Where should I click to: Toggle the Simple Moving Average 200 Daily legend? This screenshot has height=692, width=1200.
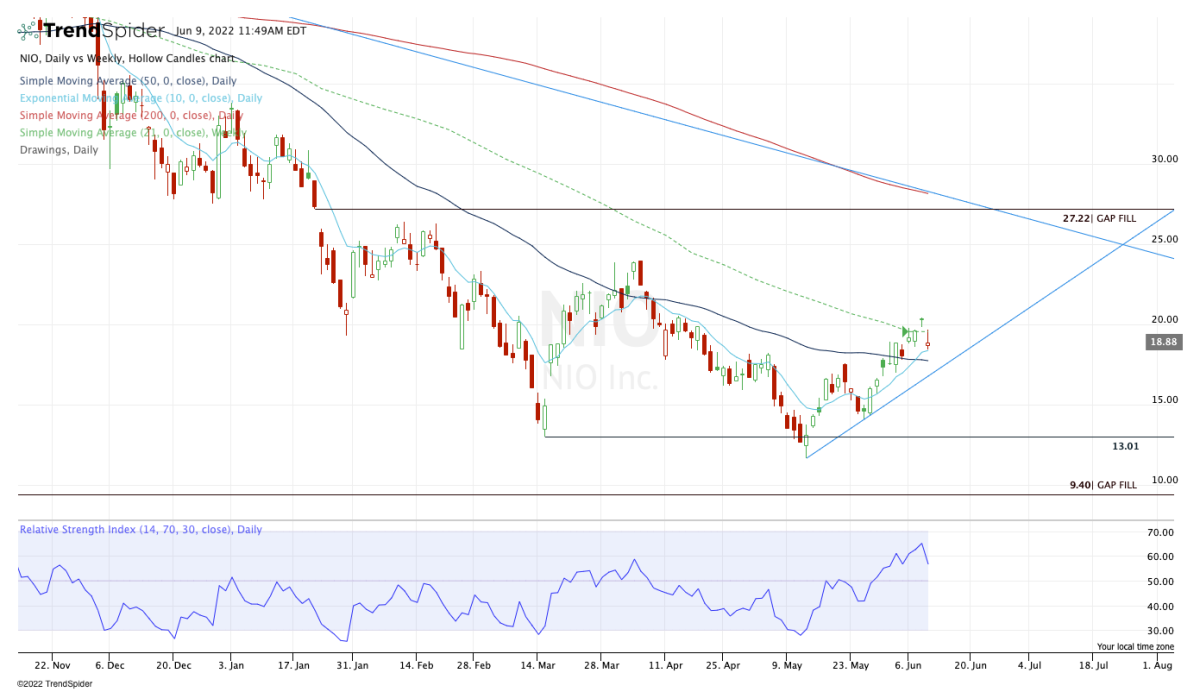pyautogui.click(x=130, y=115)
